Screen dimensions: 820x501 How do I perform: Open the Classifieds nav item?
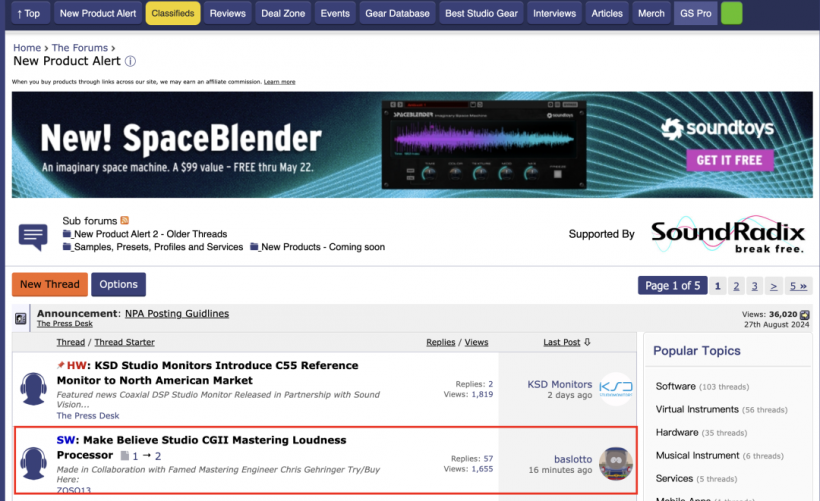(x=173, y=13)
